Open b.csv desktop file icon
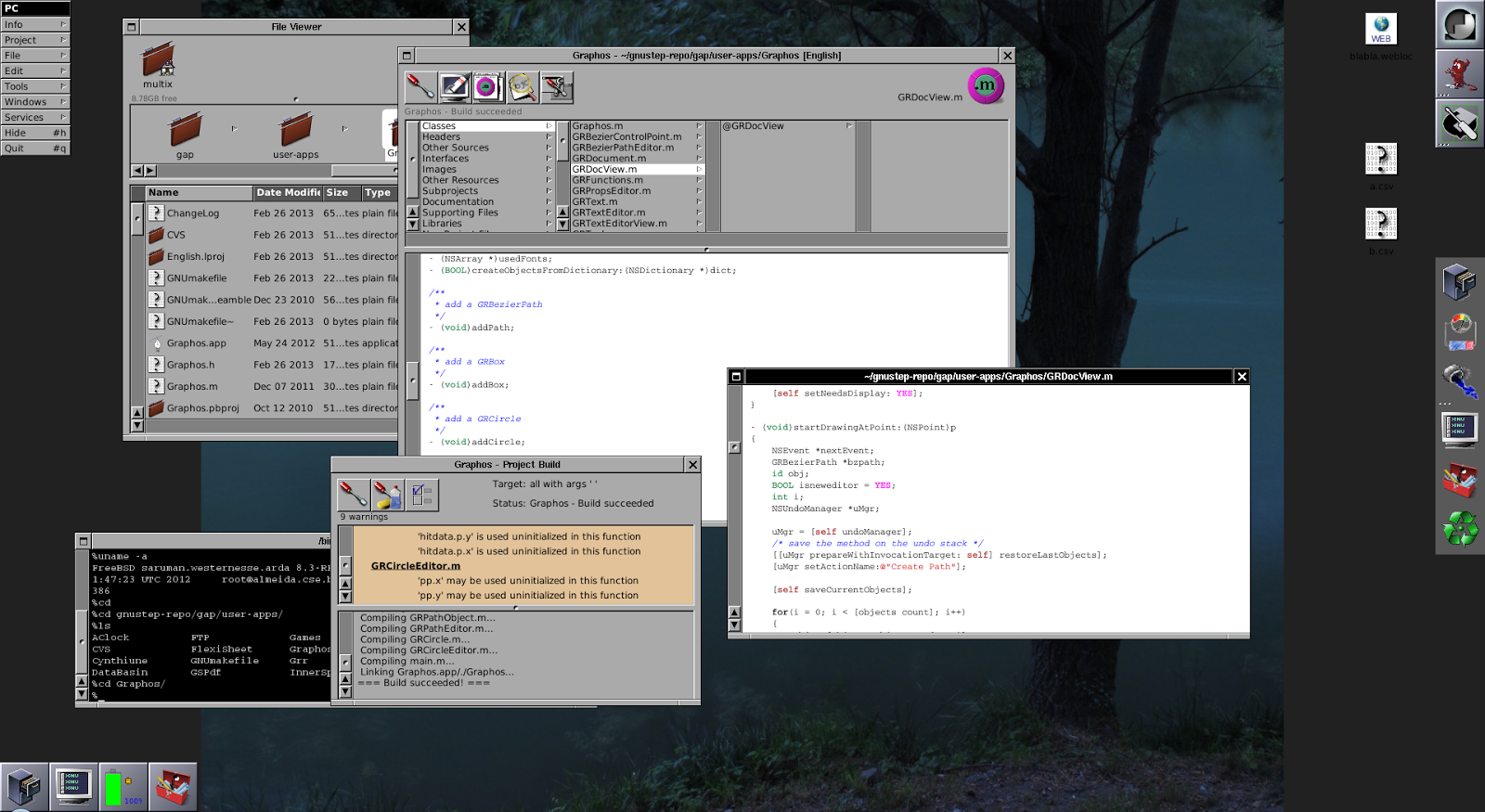Viewport: 1485px width, 812px height. click(1381, 224)
